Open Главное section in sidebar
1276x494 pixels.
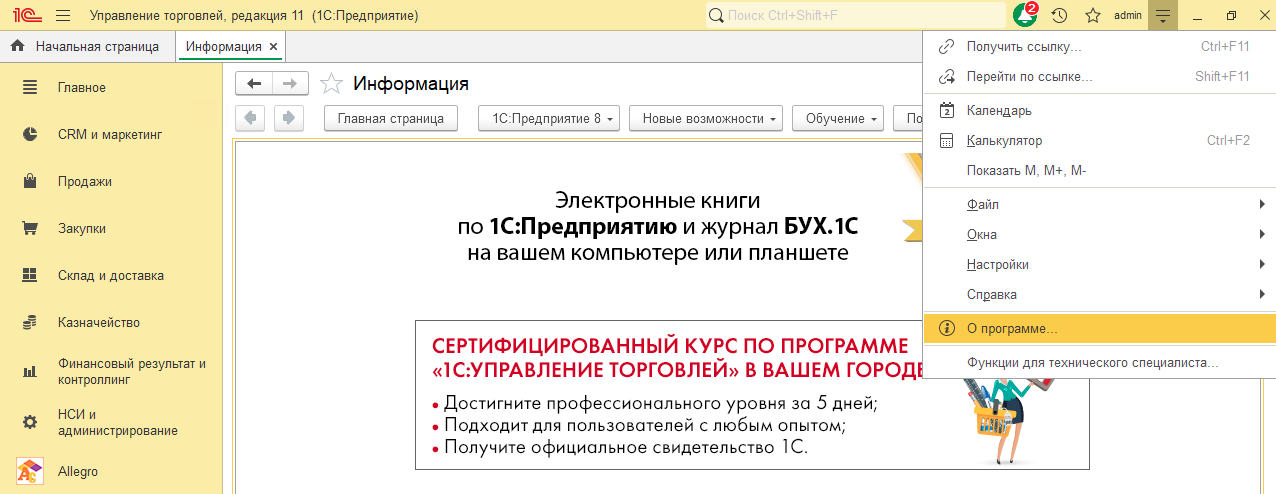click(x=111, y=87)
